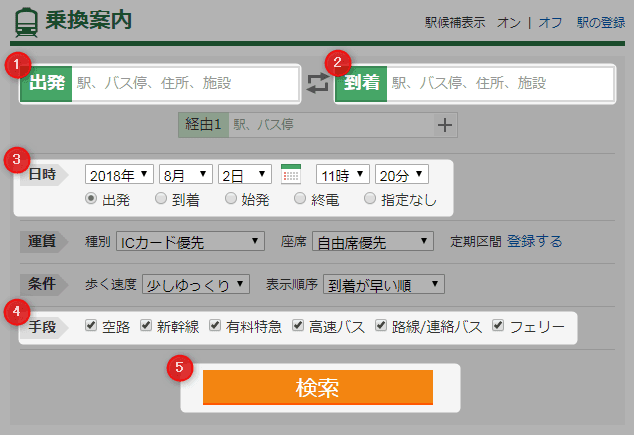
Task: Select the 到着 radio button
Action: click(161, 199)
